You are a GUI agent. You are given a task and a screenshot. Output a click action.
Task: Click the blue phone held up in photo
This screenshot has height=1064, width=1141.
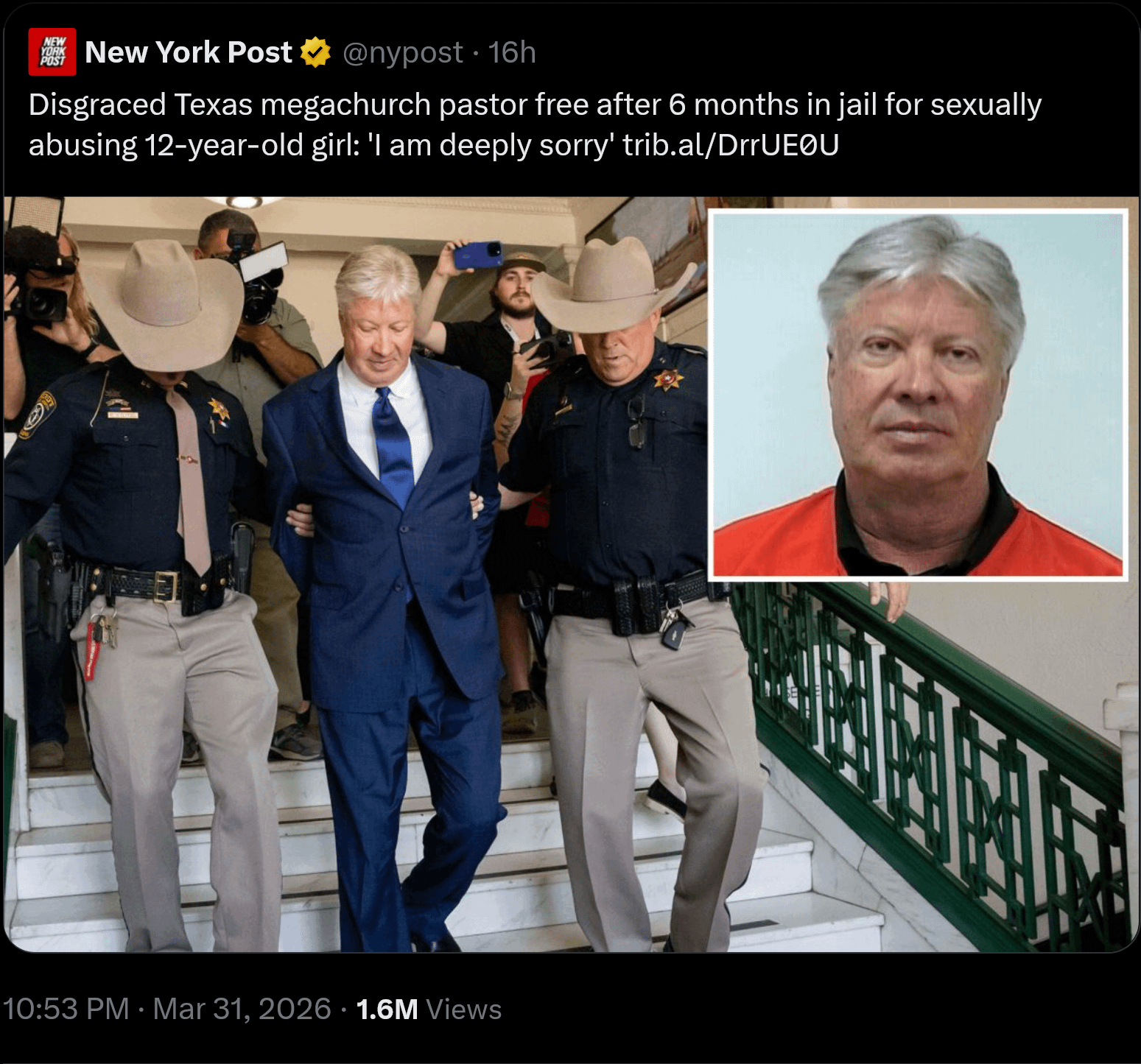[477, 255]
